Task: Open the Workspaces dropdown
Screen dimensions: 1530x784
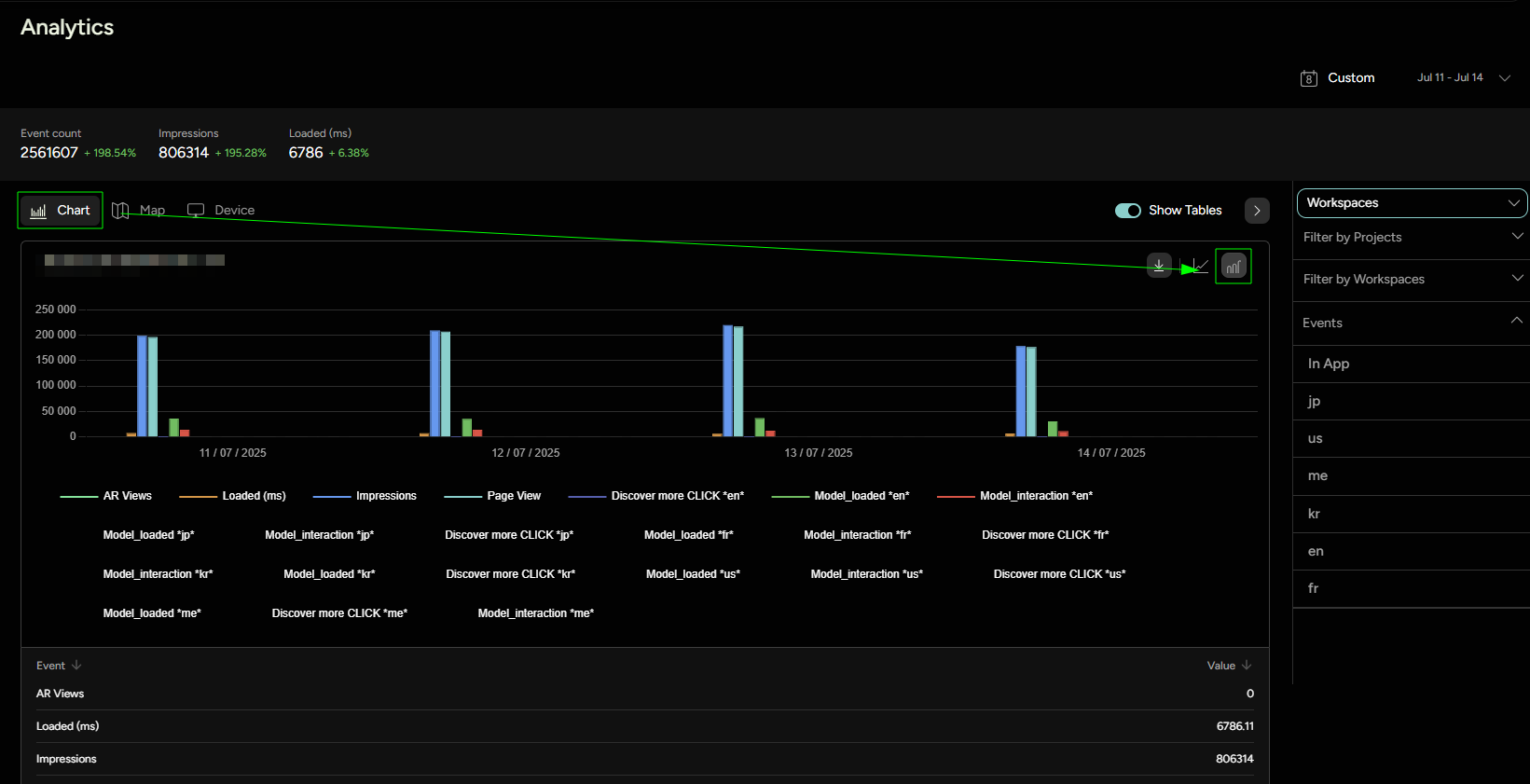Action: 1412,203
